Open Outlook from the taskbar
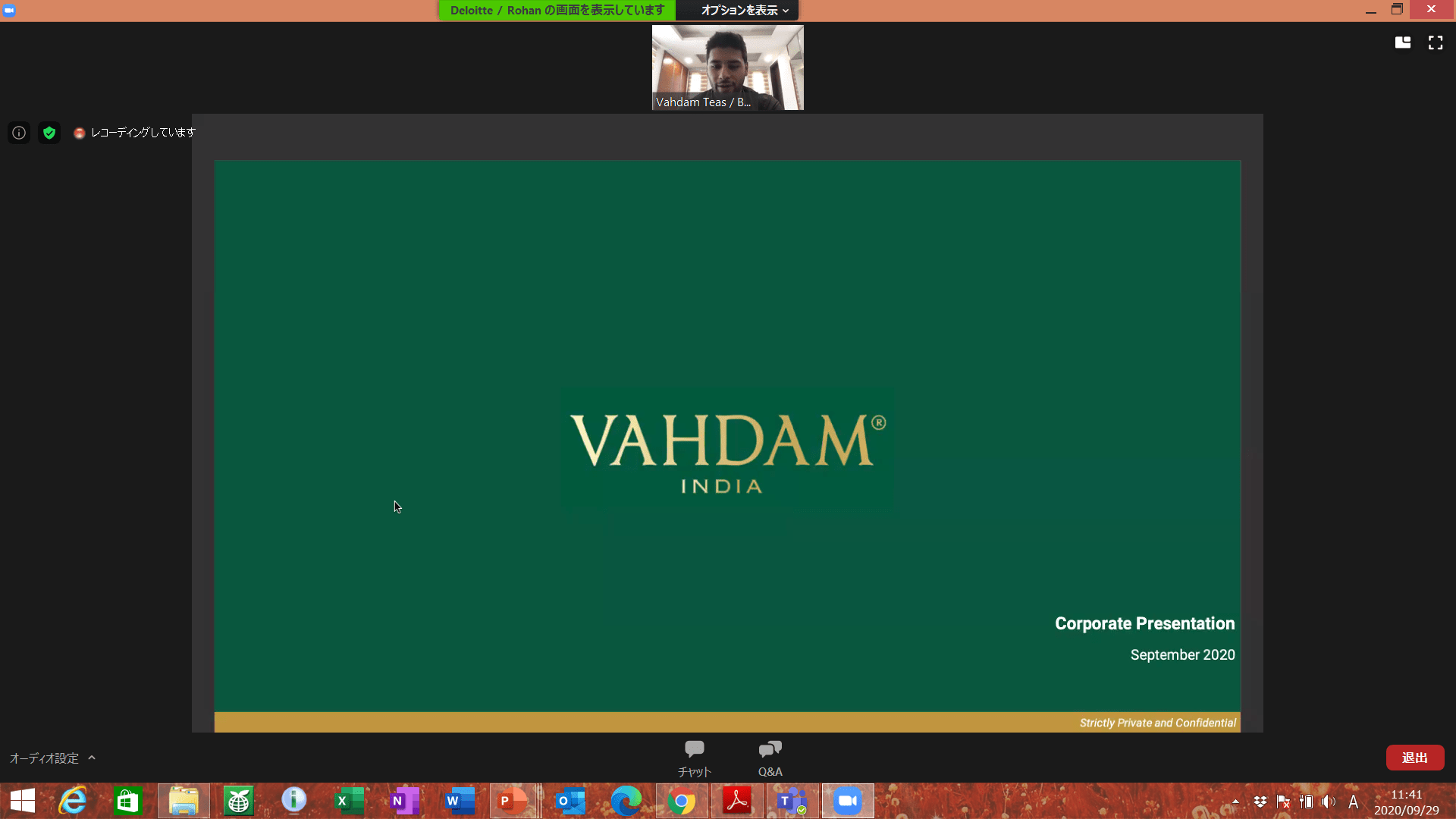This screenshot has height=819, width=1456. click(x=570, y=801)
